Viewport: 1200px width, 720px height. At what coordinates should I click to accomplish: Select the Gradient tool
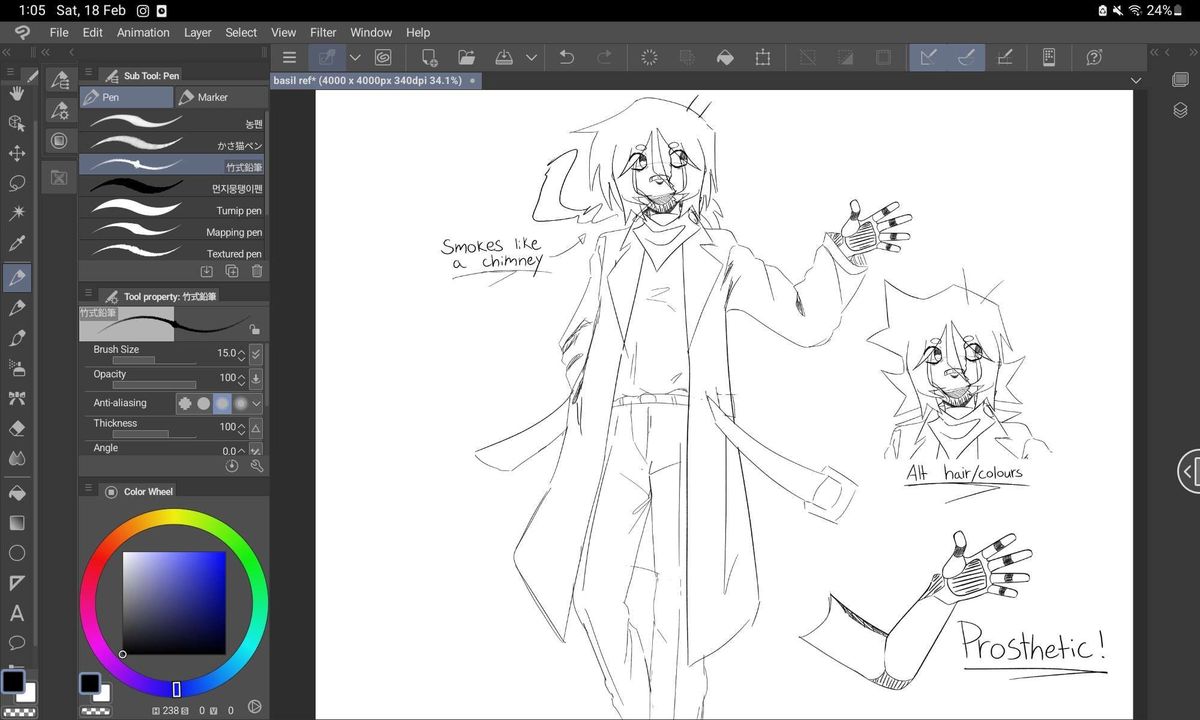17,523
